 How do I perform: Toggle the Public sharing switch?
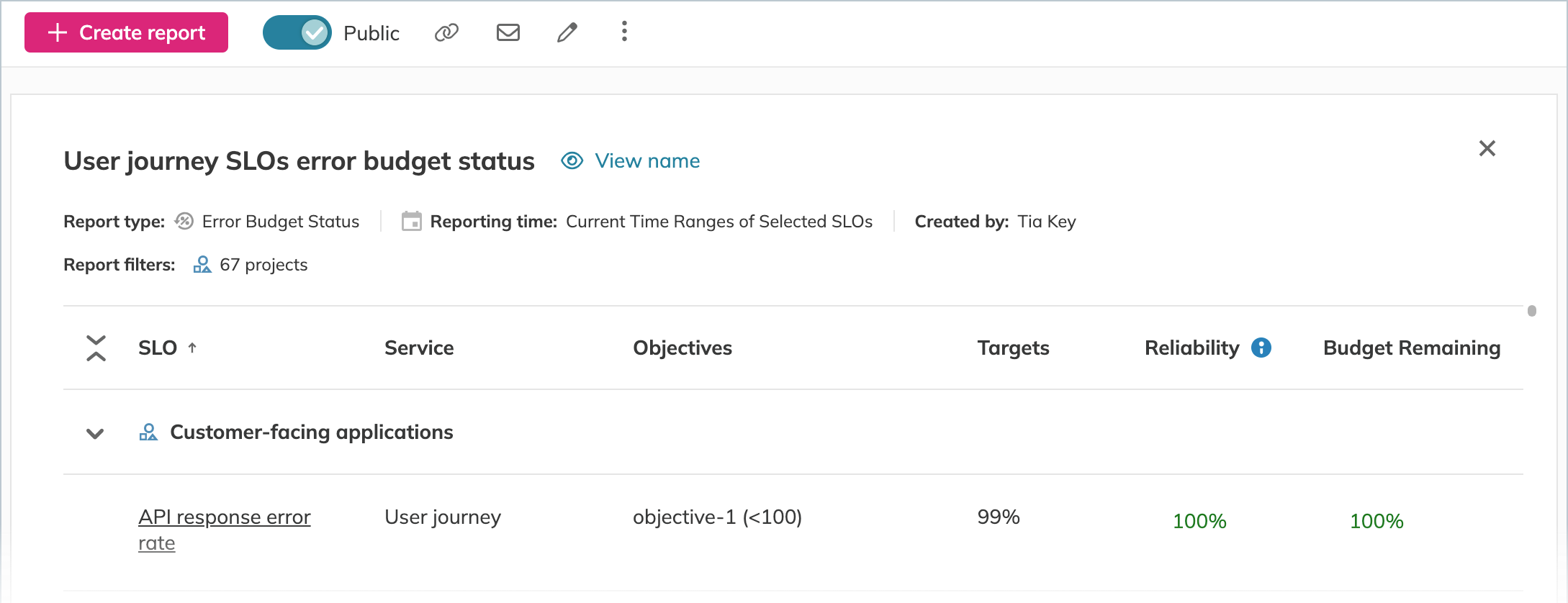[297, 32]
